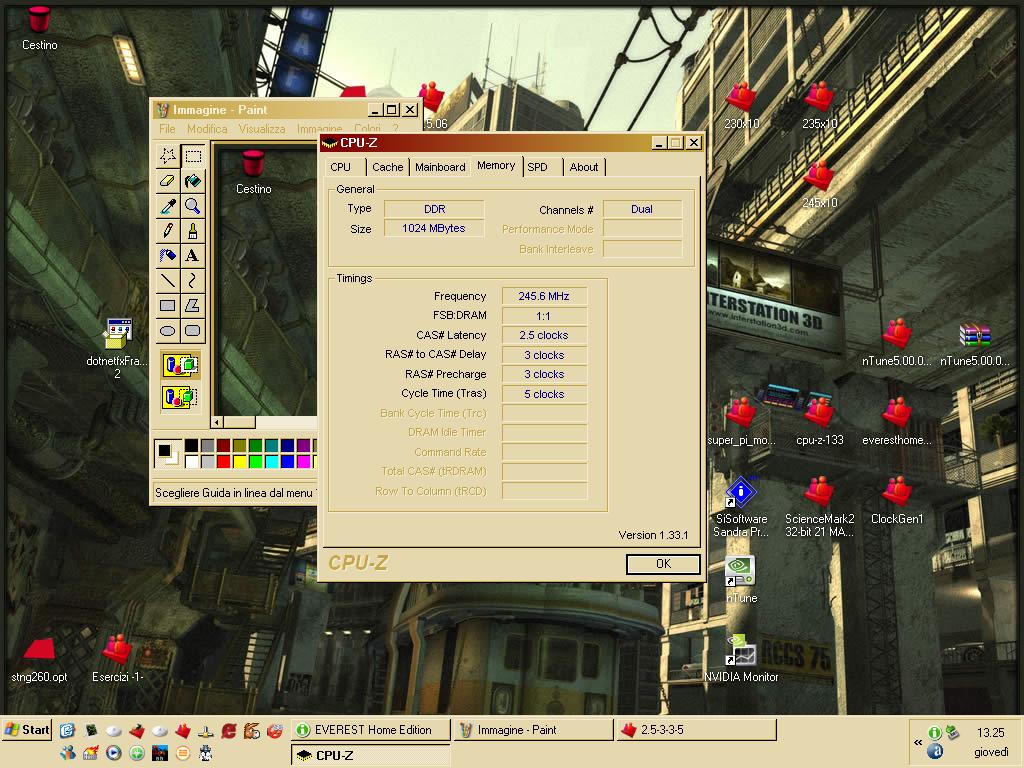This screenshot has height=768, width=1024.
Task: Switch to the About tab in CPU-Z
Action: [583, 167]
